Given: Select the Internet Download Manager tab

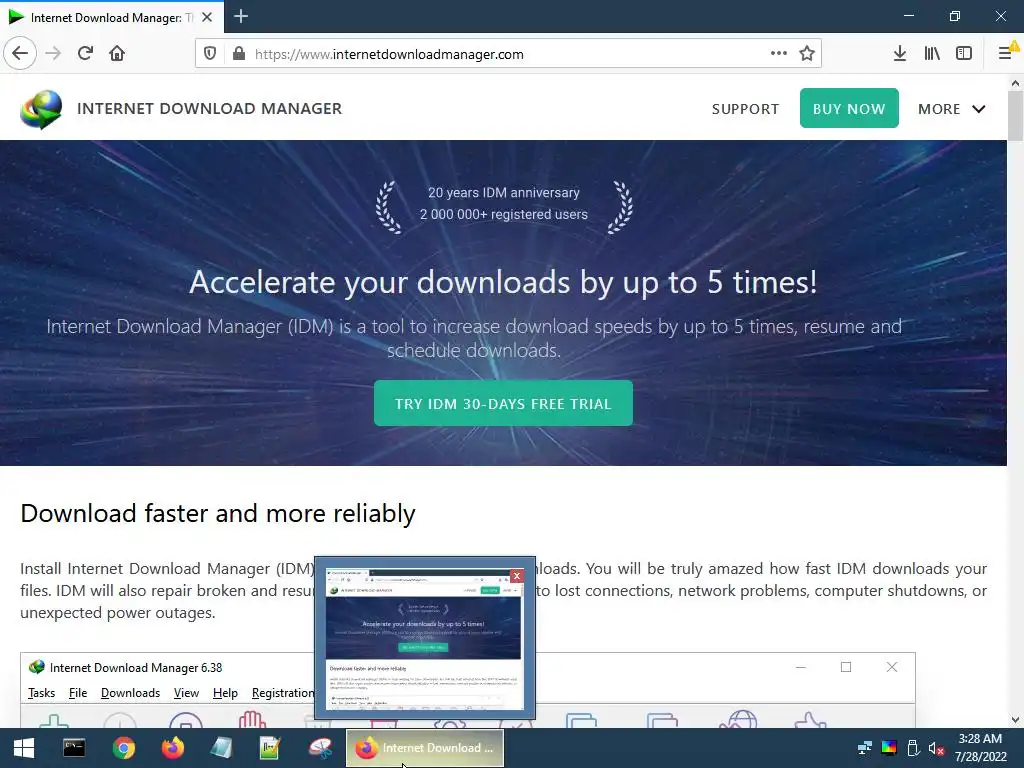Looking at the screenshot, I should pyautogui.click(x=112, y=17).
